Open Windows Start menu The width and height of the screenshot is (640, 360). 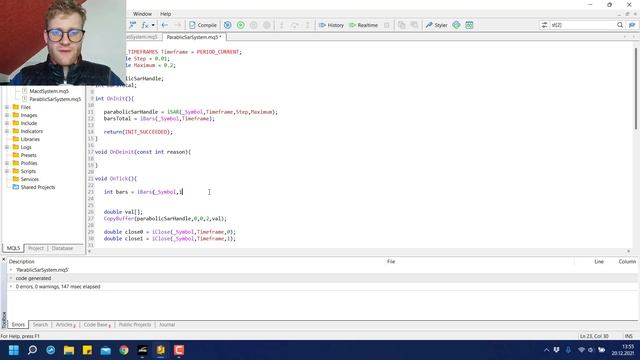pyautogui.click(x=13, y=350)
